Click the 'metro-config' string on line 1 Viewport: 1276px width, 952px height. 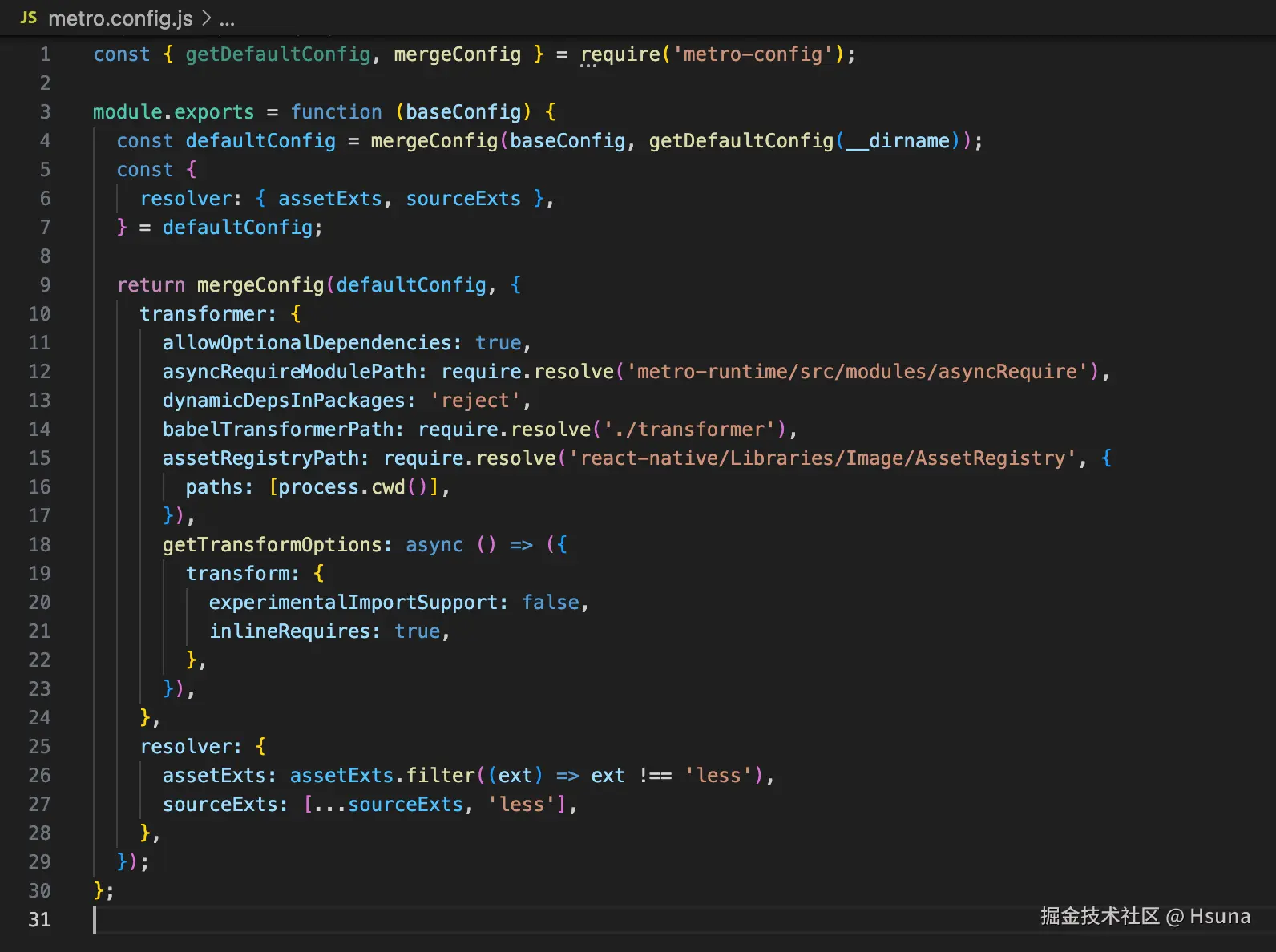[753, 54]
